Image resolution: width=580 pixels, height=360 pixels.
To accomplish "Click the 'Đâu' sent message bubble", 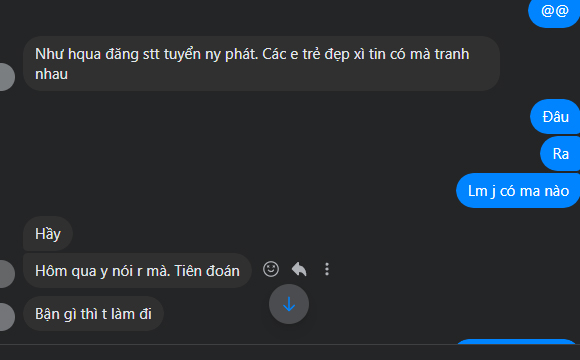I will click(555, 117).
